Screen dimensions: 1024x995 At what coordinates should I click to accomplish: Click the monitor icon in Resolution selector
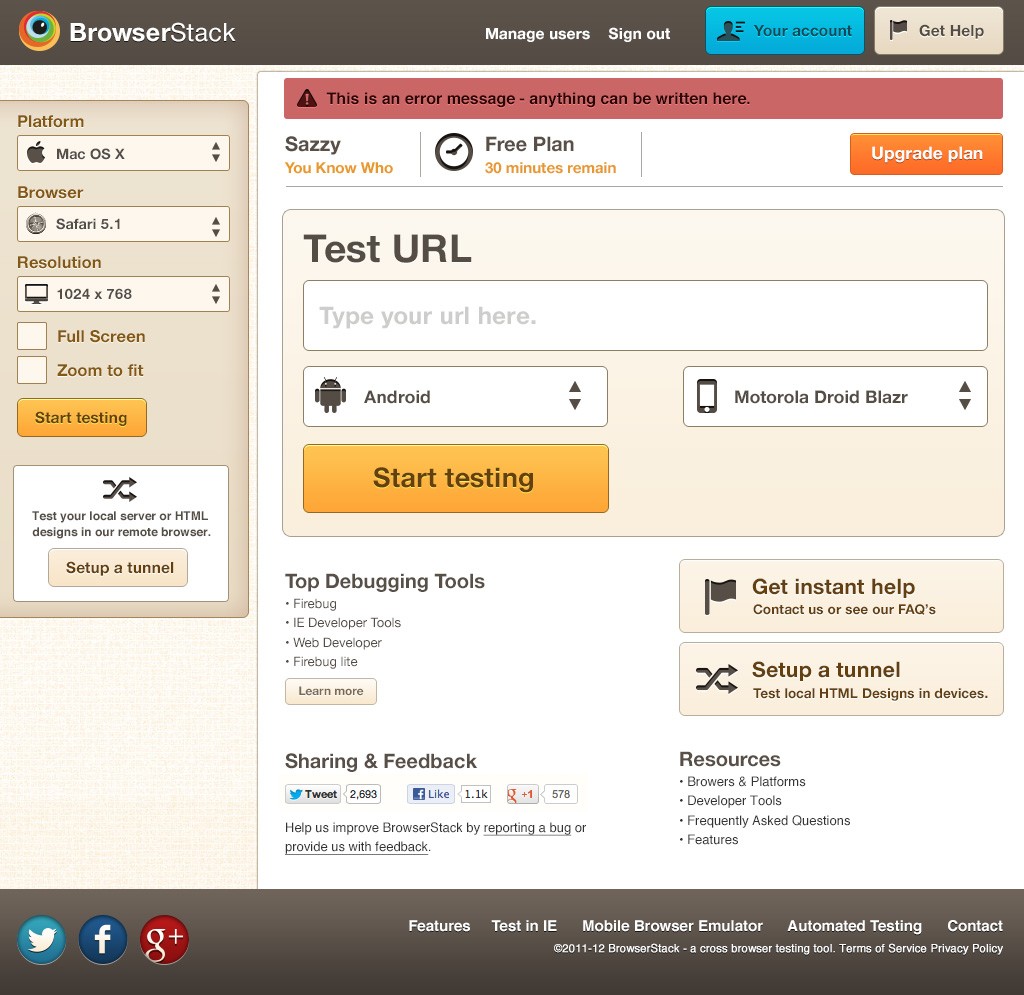(x=37, y=294)
